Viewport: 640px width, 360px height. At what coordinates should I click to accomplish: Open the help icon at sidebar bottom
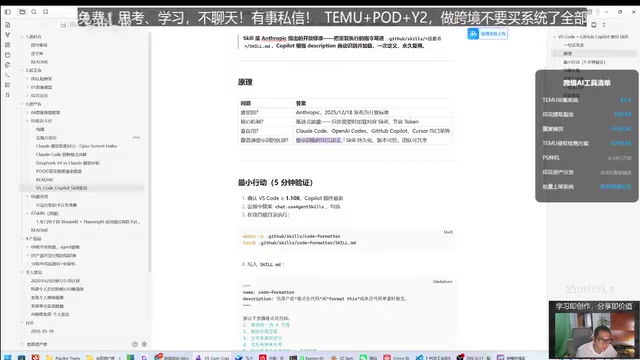[135, 344]
